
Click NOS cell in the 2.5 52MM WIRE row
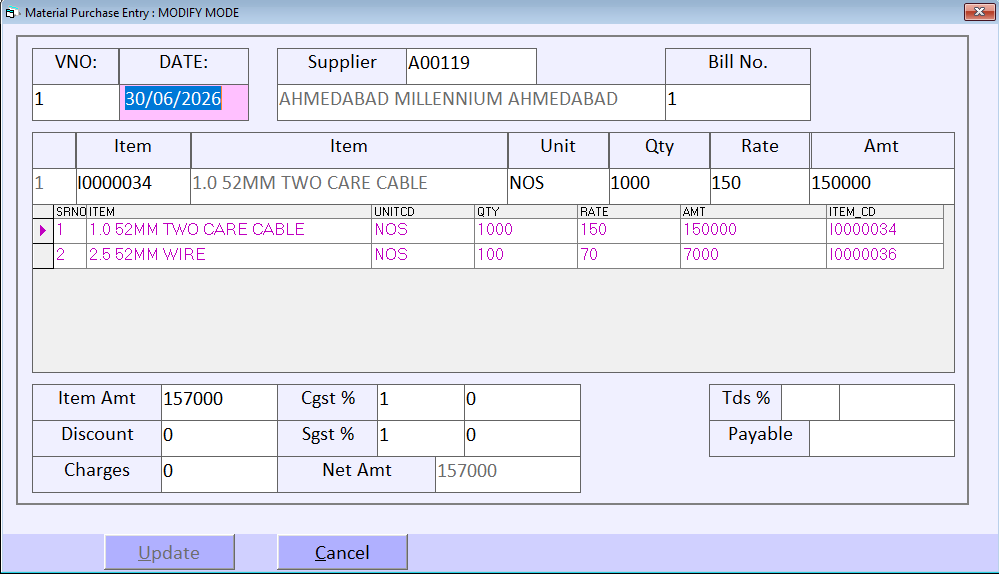[x=423, y=255]
